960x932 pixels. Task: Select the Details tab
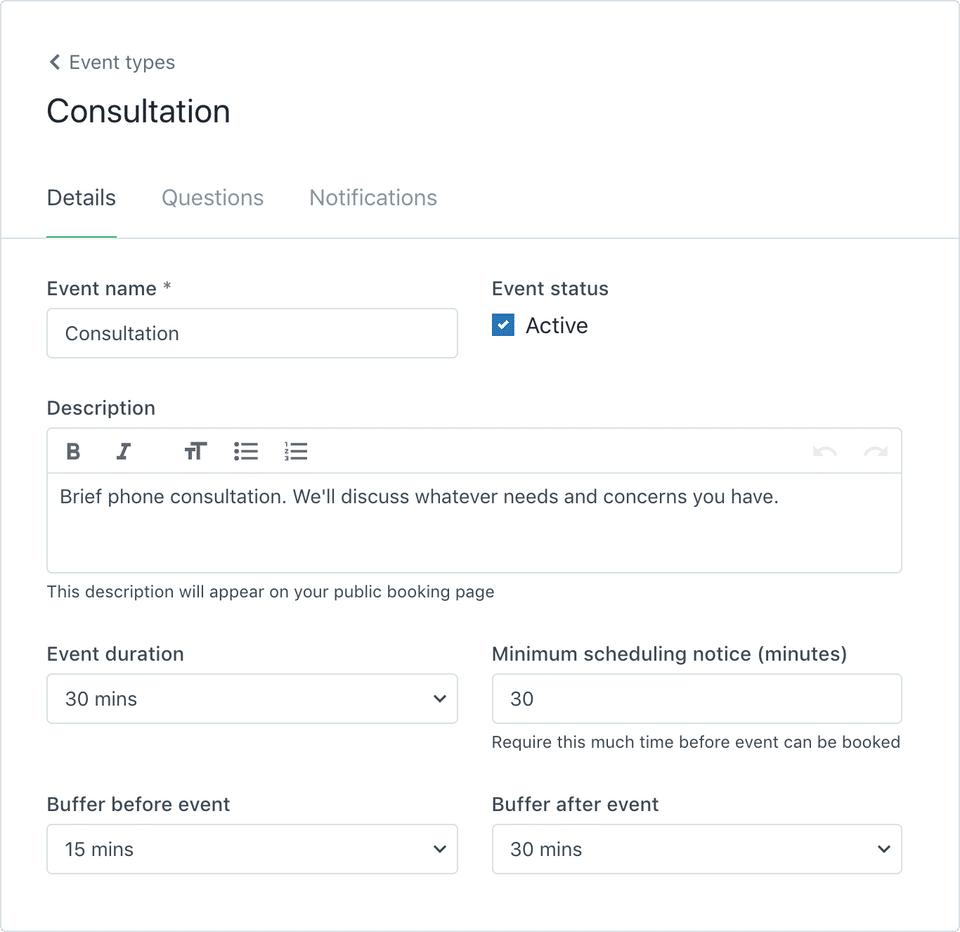point(81,198)
